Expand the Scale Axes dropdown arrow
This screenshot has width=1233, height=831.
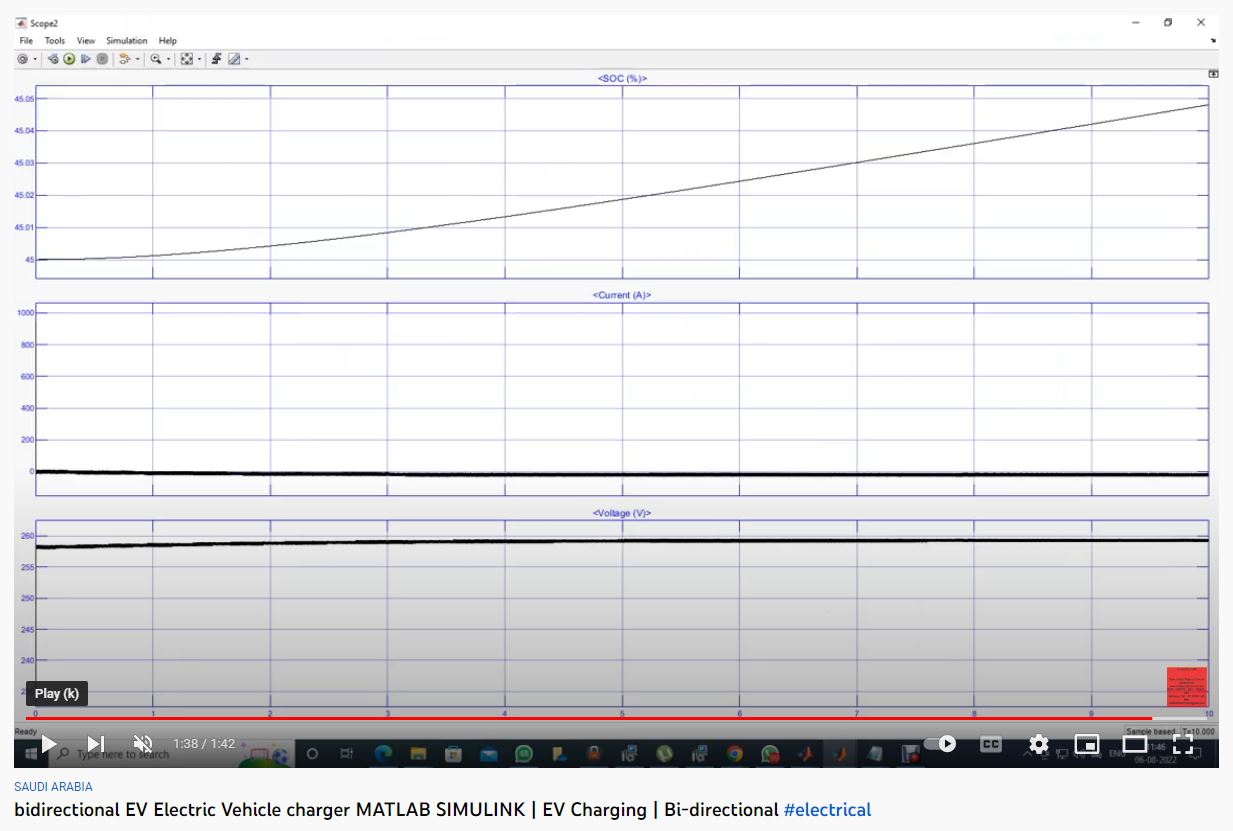click(x=199, y=59)
